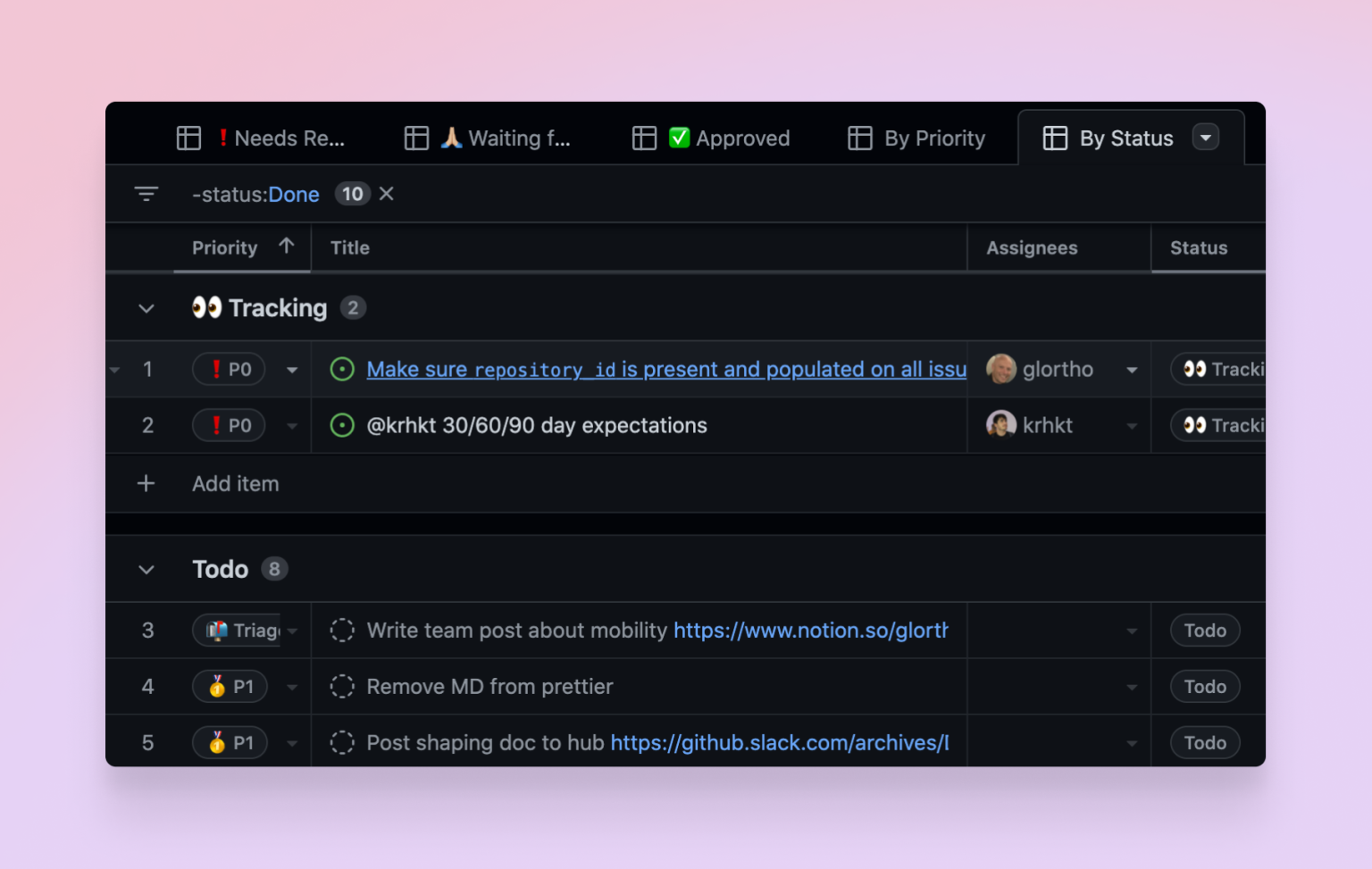Click the open issue icon on repository_id item
Image resolution: width=1372 pixels, height=869 pixels.
pyautogui.click(x=343, y=369)
